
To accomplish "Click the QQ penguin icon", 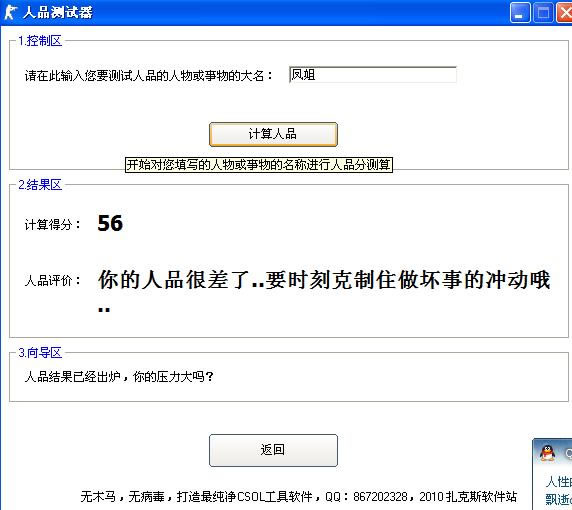I will coord(547,453).
